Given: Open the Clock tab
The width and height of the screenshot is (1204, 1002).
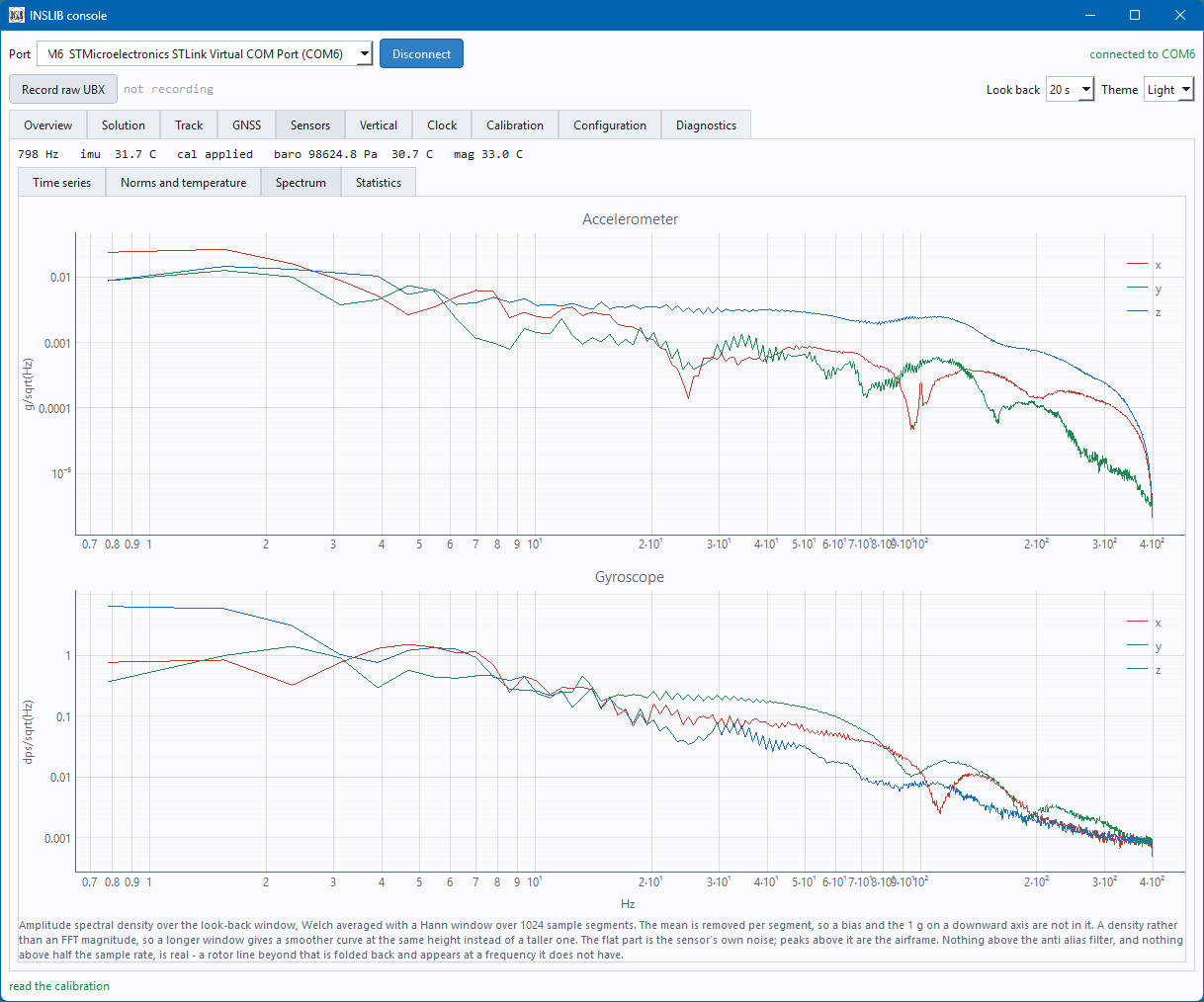Looking at the screenshot, I should (x=442, y=125).
